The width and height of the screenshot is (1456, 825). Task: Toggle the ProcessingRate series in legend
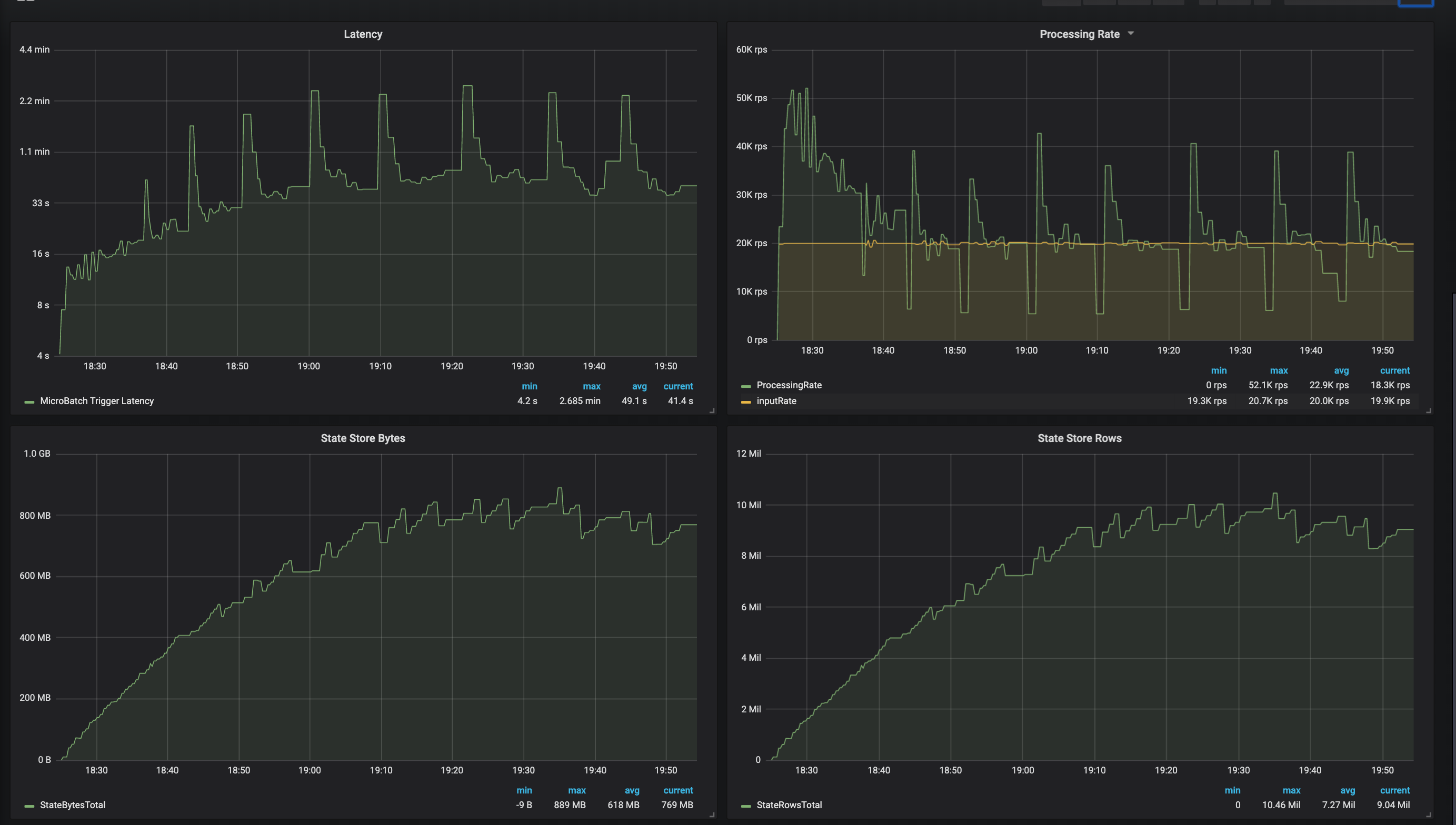pos(789,385)
